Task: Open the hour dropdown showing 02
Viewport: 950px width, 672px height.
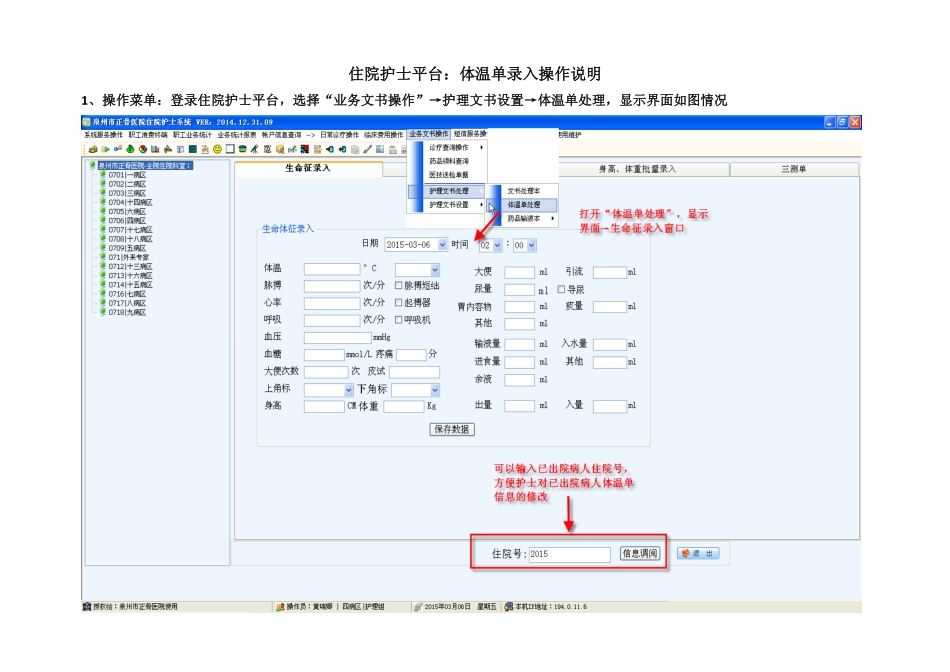Action: click(x=497, y=245)
